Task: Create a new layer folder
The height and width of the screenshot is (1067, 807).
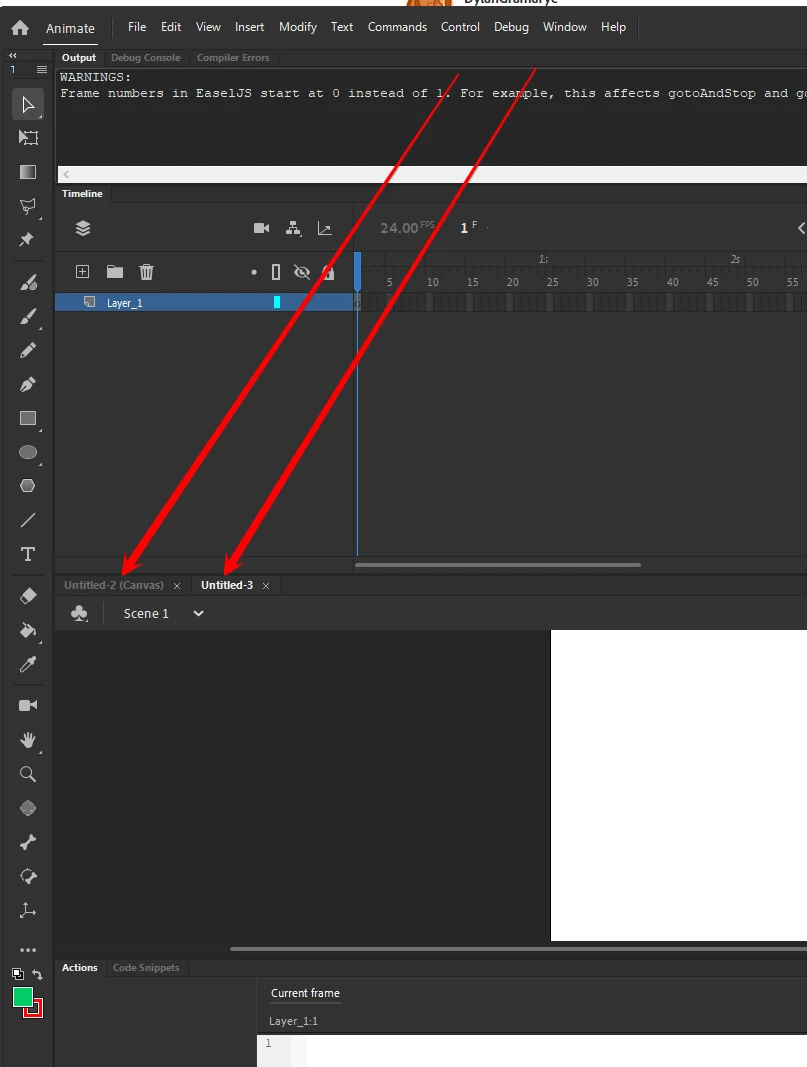Action: 115,272
